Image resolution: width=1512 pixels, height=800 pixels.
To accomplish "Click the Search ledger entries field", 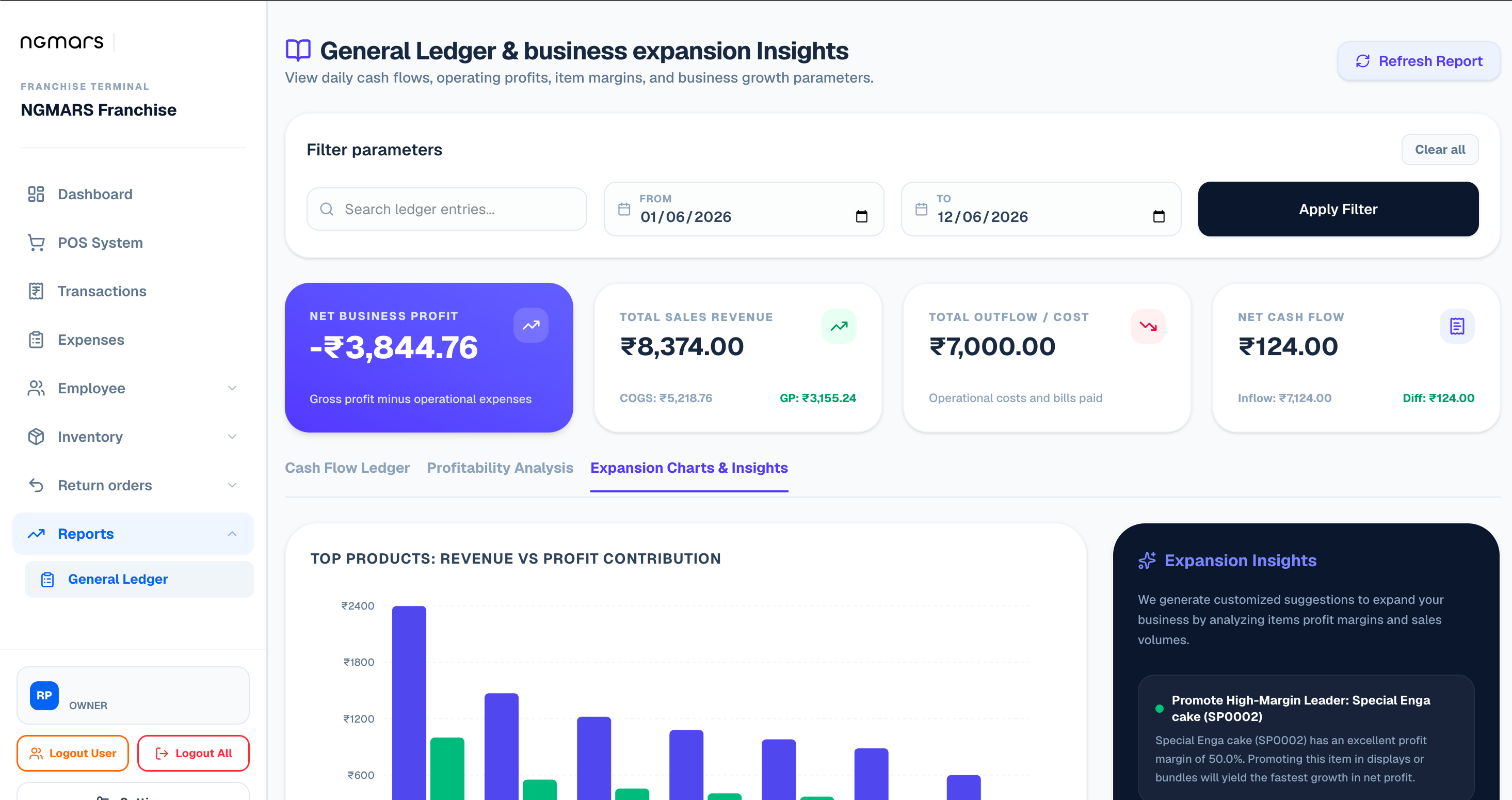I will pyautogui.click(x=447, y=209).
